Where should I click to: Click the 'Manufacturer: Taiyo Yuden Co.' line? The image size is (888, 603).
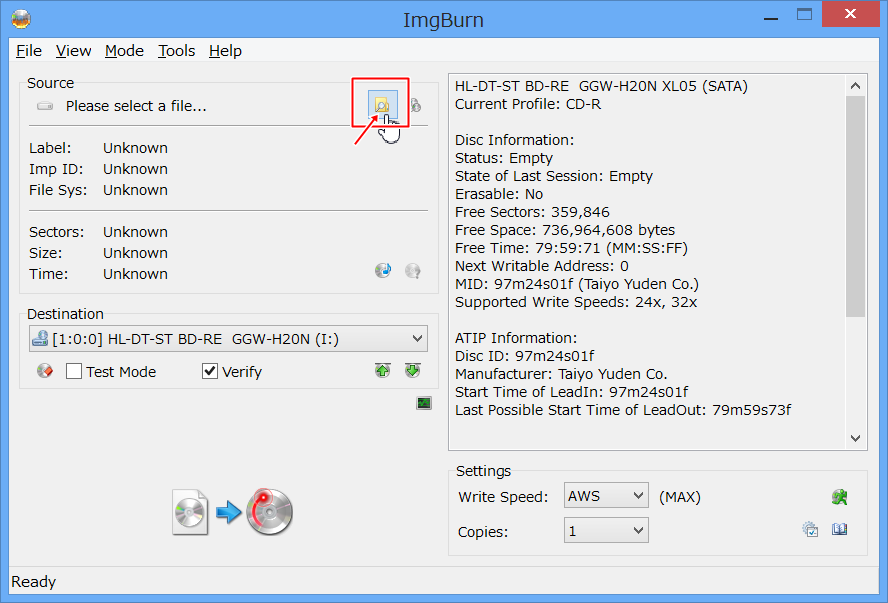(x=561, y=374)
